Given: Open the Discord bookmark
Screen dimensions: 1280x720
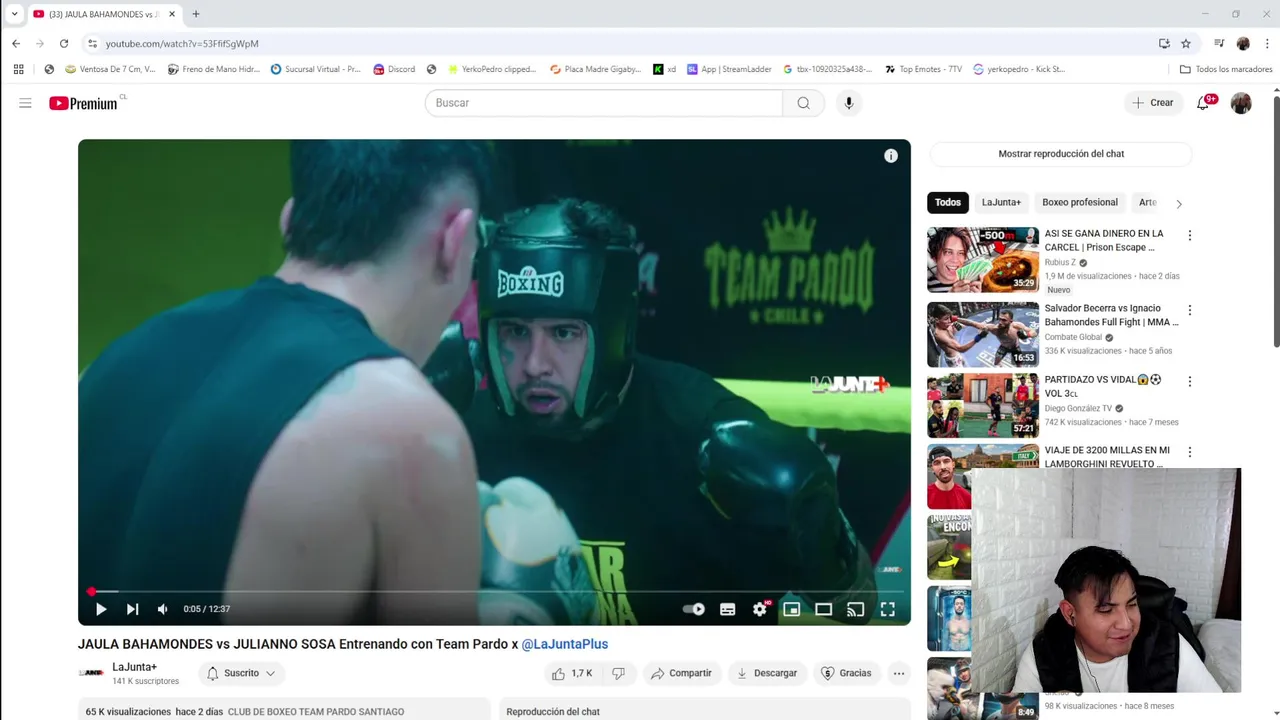Looking at the screenshot, I should pyautogui.click(x=394, y=69).
